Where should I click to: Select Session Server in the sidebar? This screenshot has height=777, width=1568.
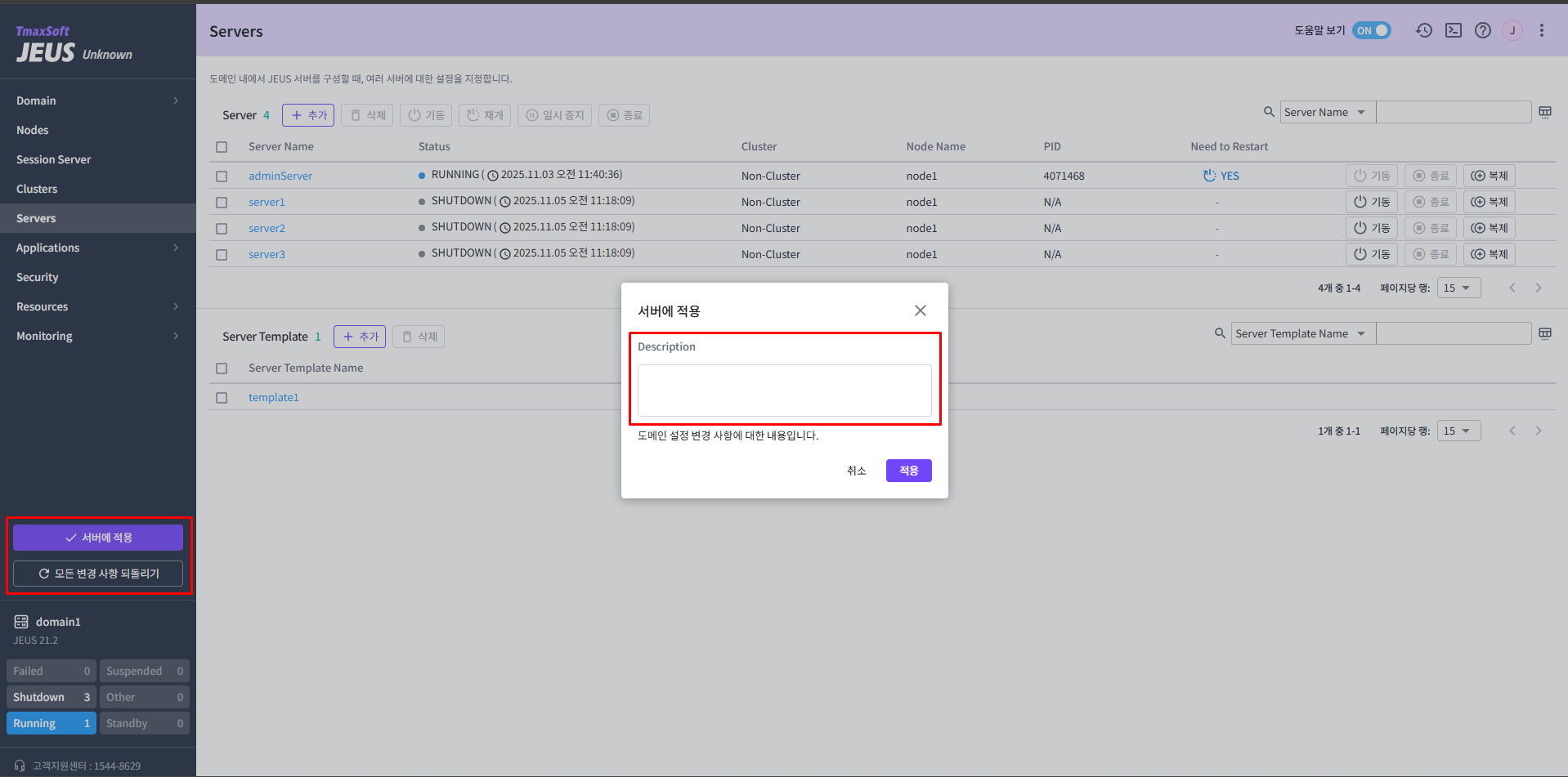(x=53, y=159)
